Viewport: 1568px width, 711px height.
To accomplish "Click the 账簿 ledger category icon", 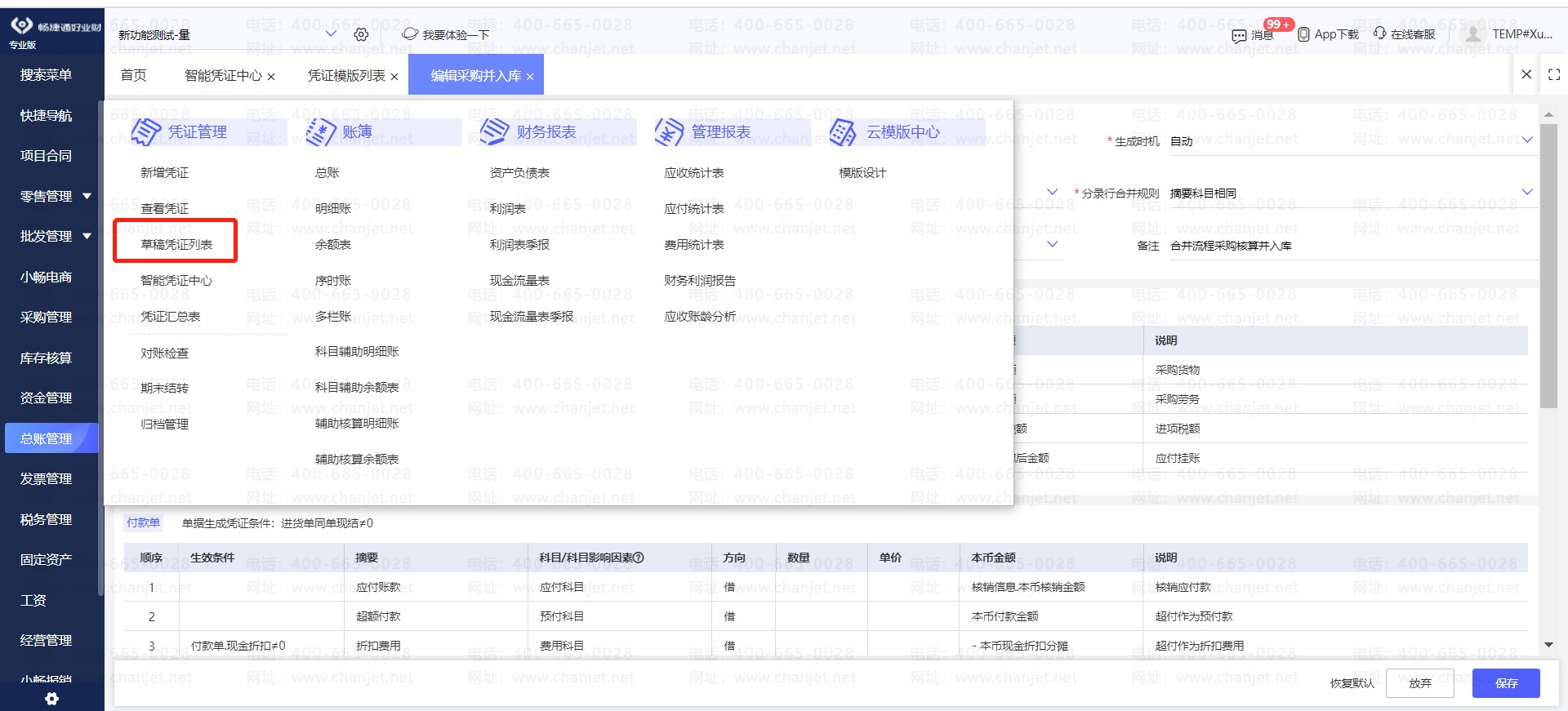I will tap(321, 131).
